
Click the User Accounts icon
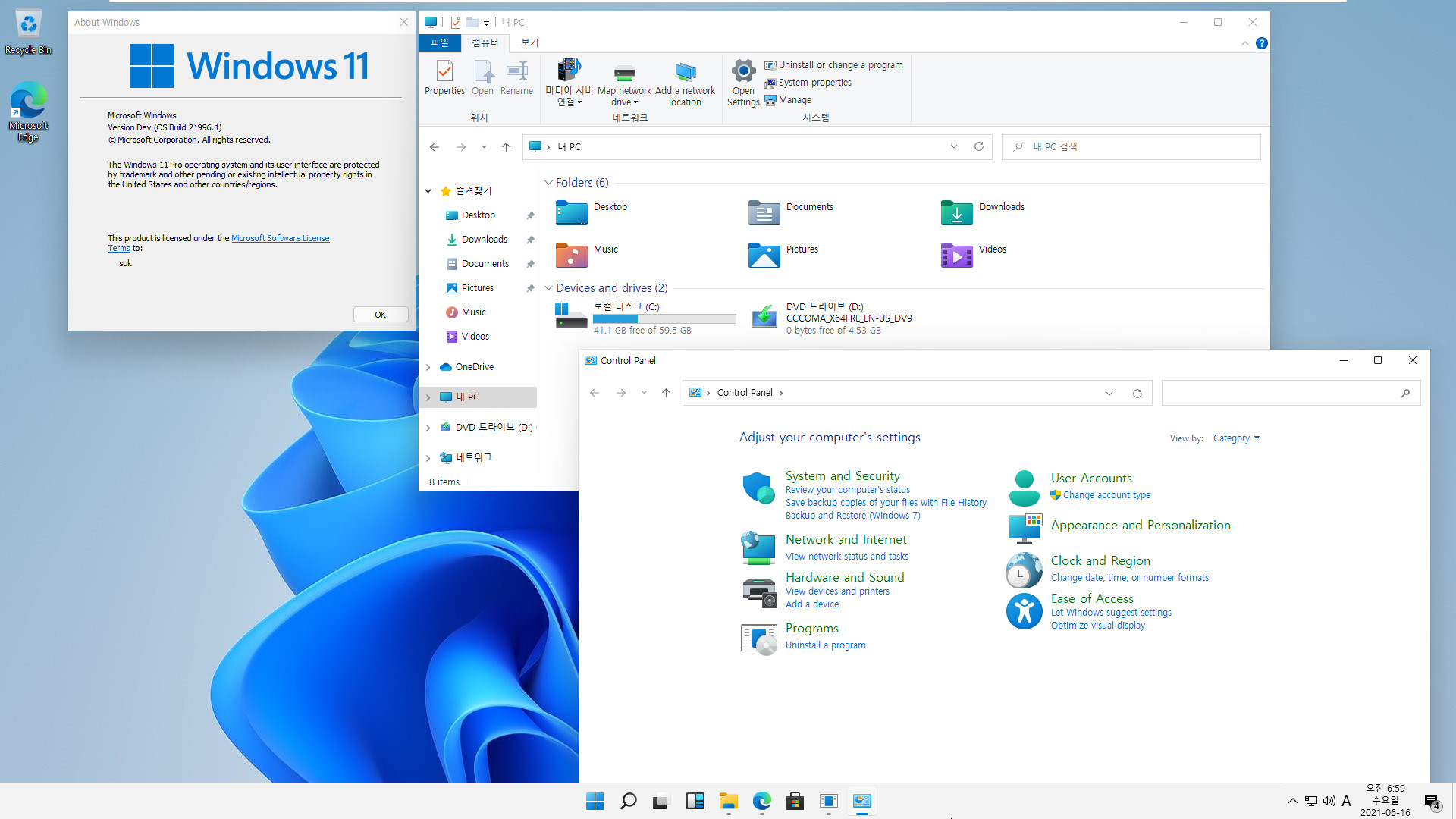click(1024, 488)
